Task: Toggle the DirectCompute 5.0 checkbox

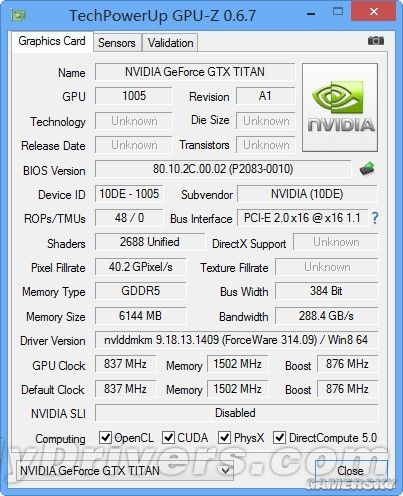Action: [279, 437]
